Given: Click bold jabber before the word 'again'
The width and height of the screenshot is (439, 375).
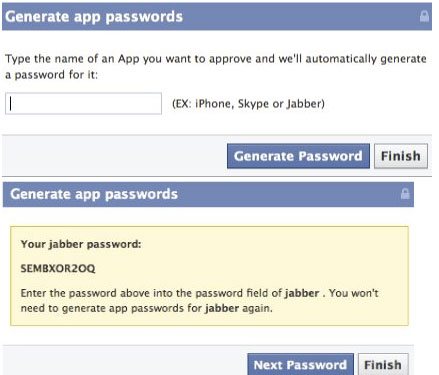Looking at the screenshot, I should pyautogui.click(x=222, y=308).
